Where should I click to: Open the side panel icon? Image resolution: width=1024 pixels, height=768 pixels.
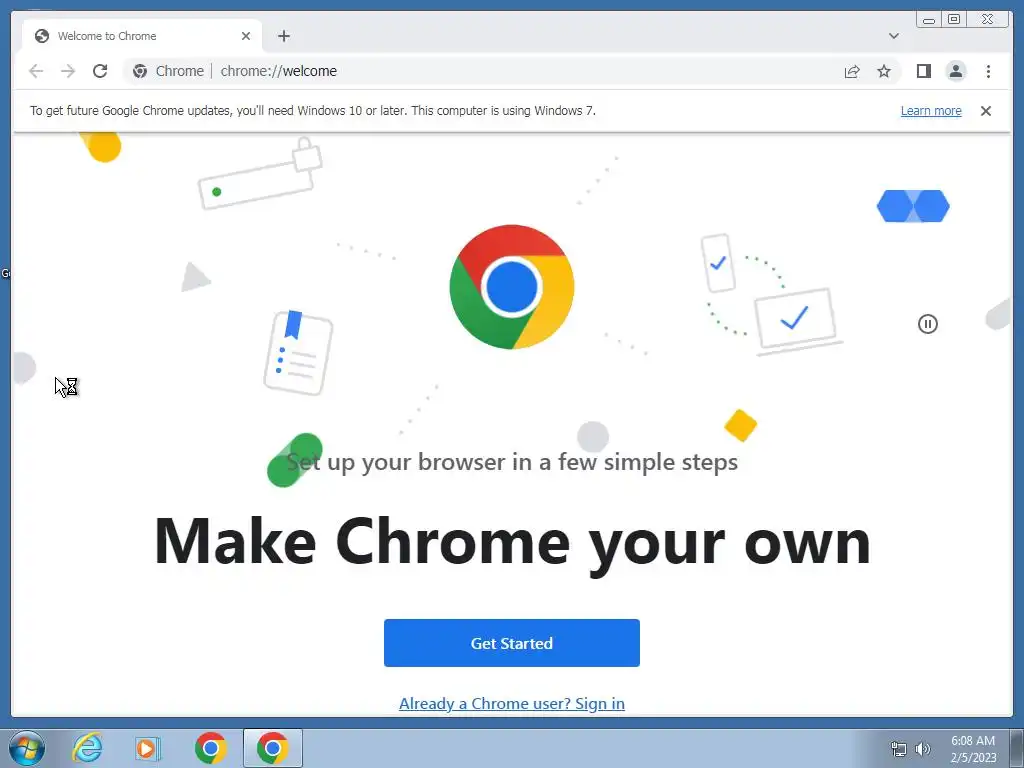[x=923, y=71]
